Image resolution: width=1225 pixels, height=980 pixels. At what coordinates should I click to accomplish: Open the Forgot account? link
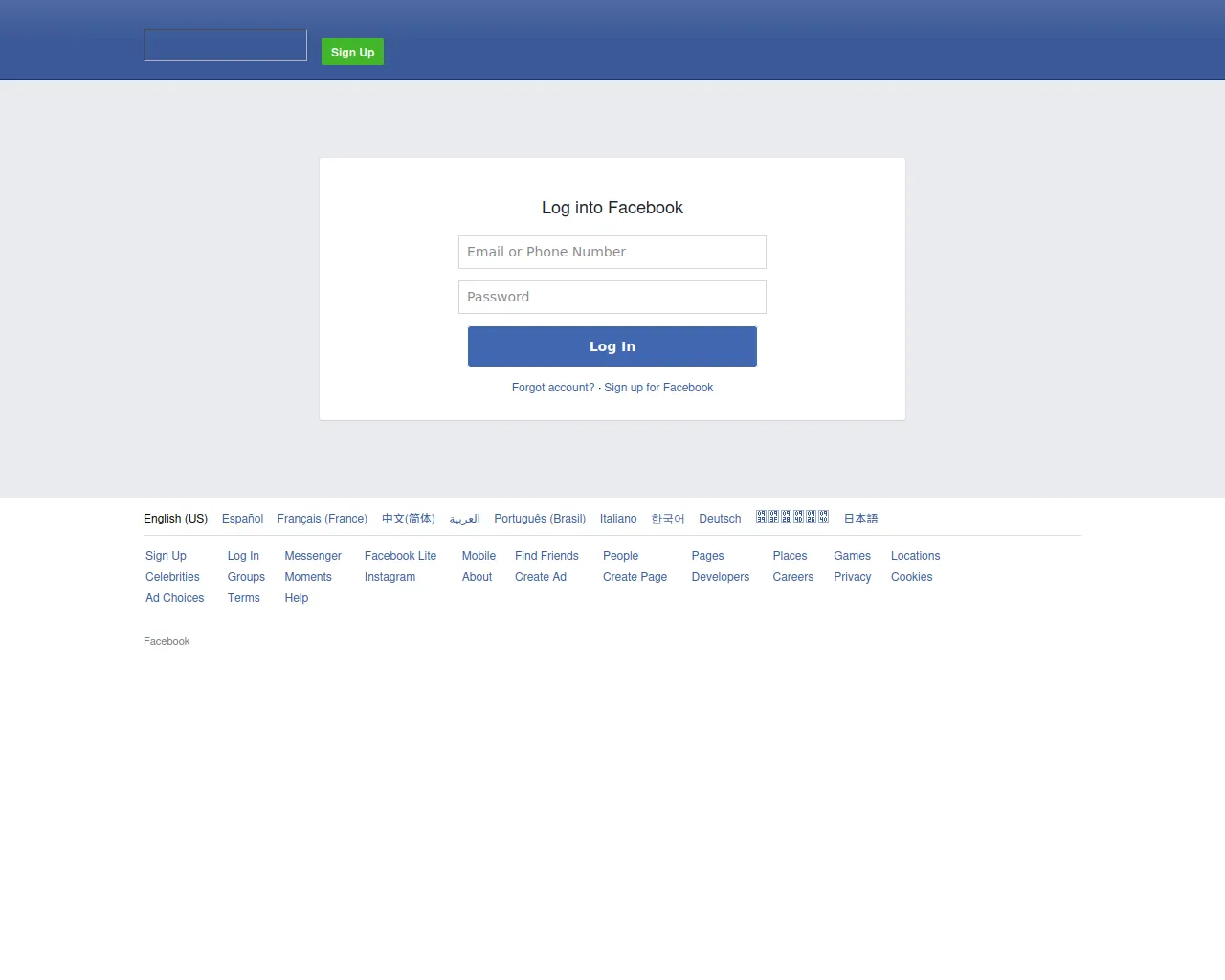[553, 388]
